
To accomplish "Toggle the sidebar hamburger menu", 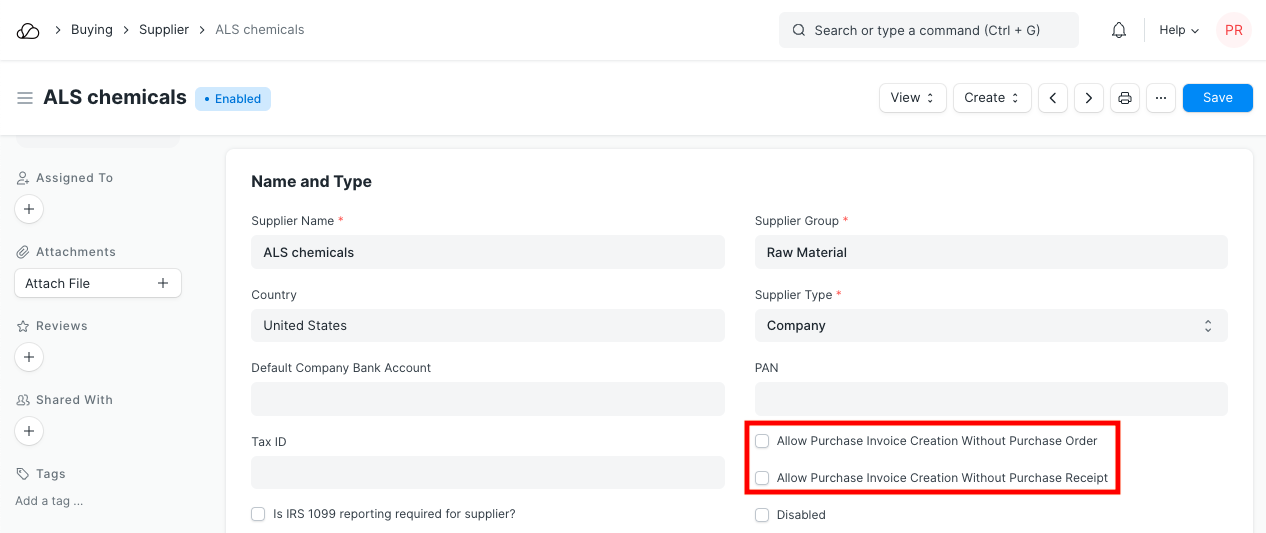I will [25, 98].
